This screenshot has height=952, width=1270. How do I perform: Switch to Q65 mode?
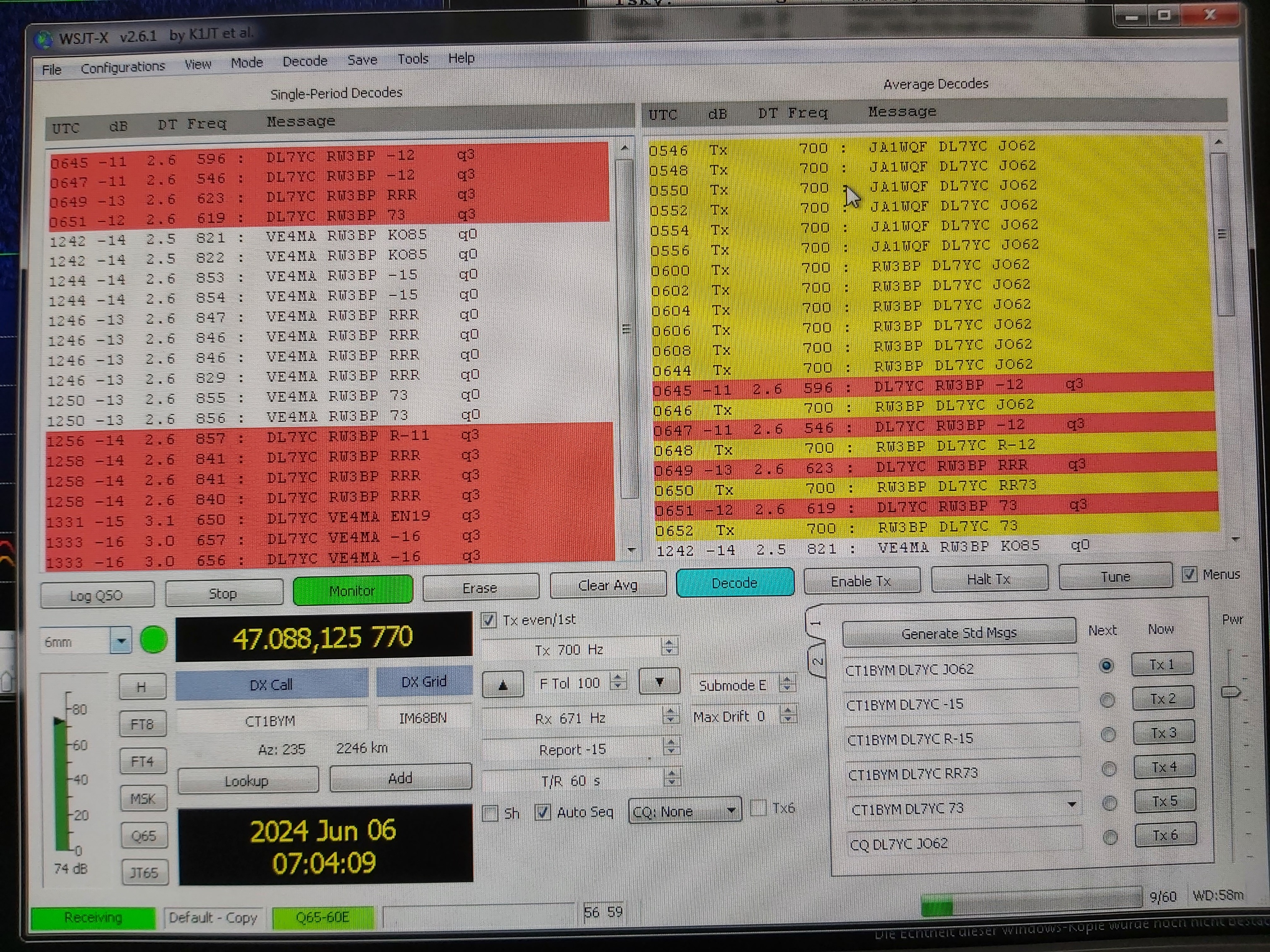(x=145, y=835)
